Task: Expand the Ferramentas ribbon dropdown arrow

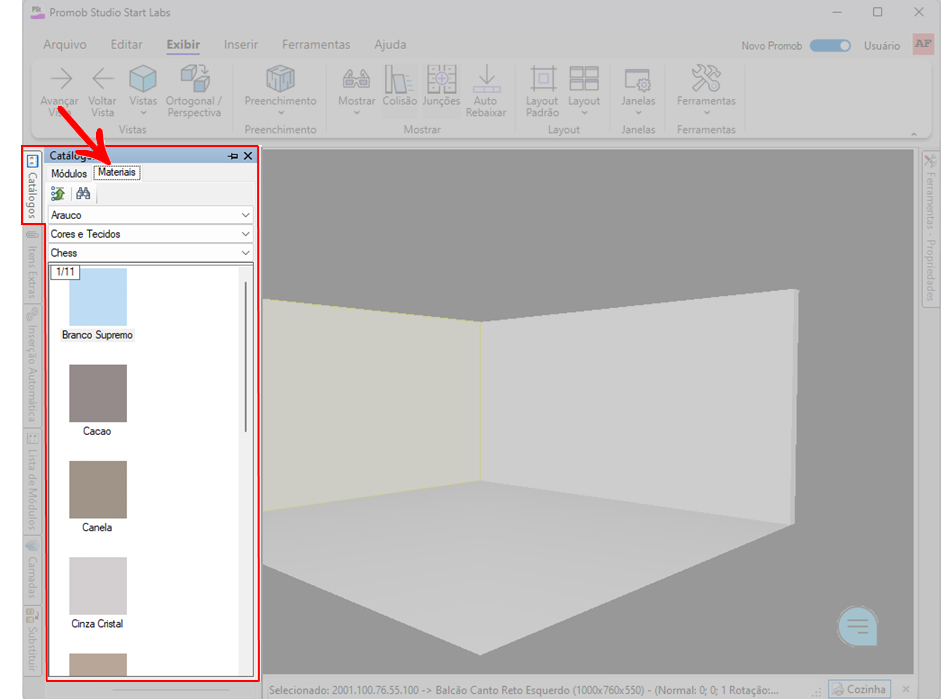Action: (706, 113)
